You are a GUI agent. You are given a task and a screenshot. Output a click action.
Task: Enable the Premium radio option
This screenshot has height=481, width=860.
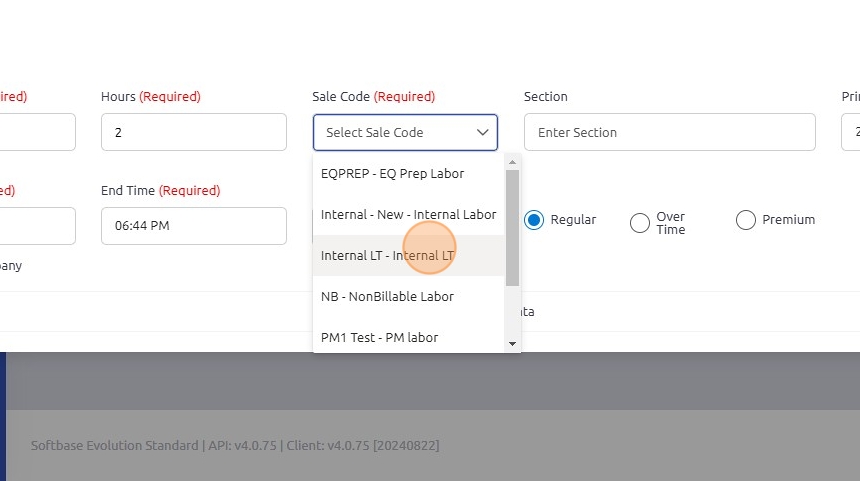(x=745, y=220)
